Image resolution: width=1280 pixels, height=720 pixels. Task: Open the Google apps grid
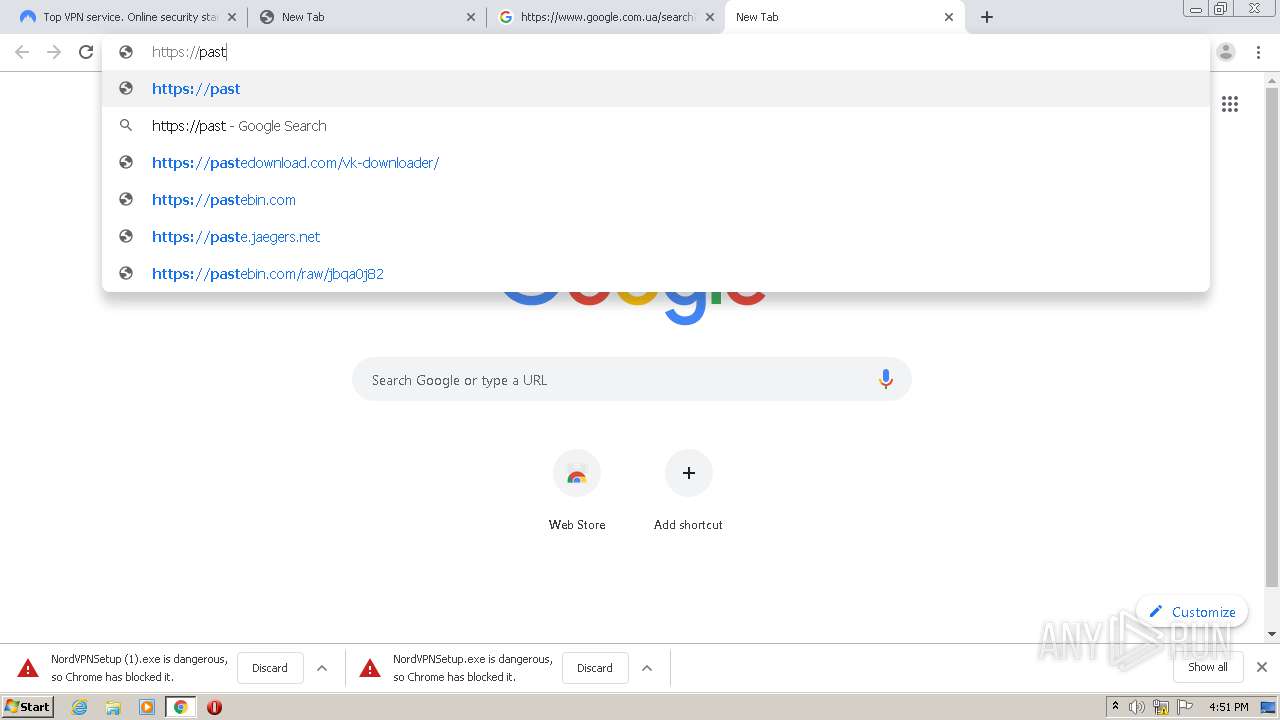1230,104
